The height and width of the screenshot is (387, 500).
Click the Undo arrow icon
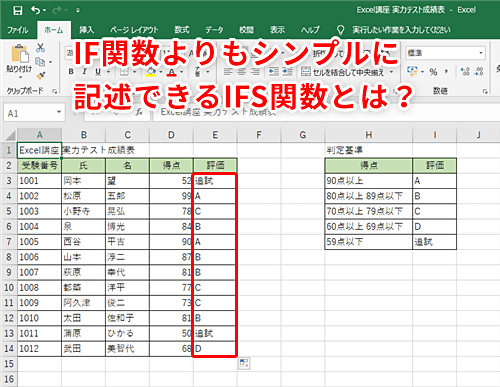[36, 10]
